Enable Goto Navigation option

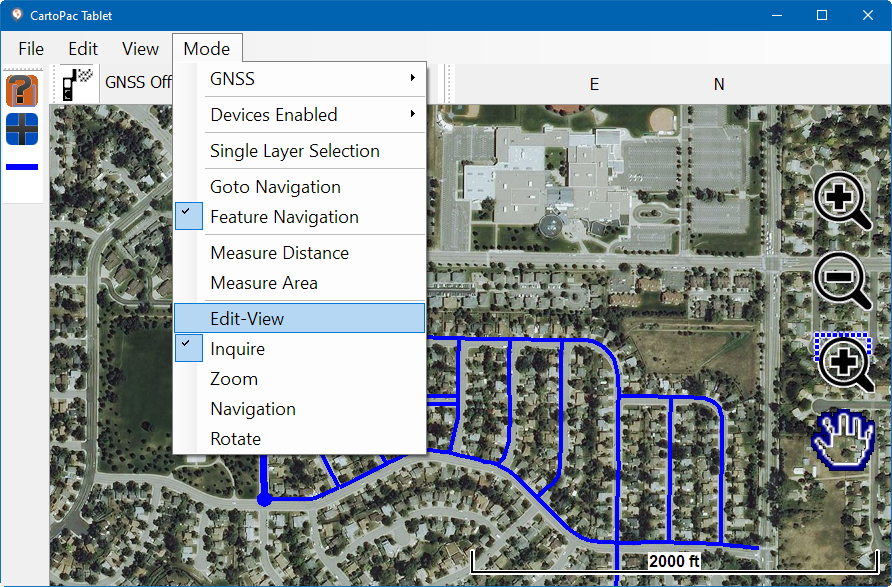[275, 187]
